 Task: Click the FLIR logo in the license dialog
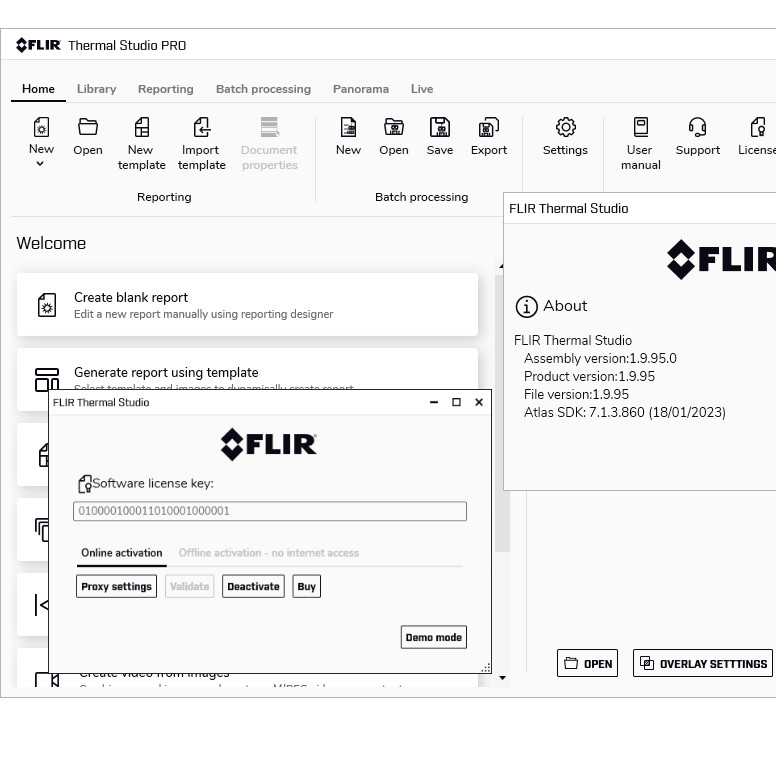click(x=268, y=444)
